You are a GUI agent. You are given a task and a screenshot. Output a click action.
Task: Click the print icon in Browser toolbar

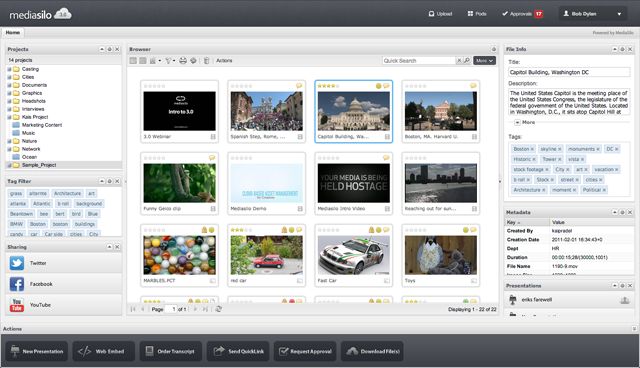point(183,61)
